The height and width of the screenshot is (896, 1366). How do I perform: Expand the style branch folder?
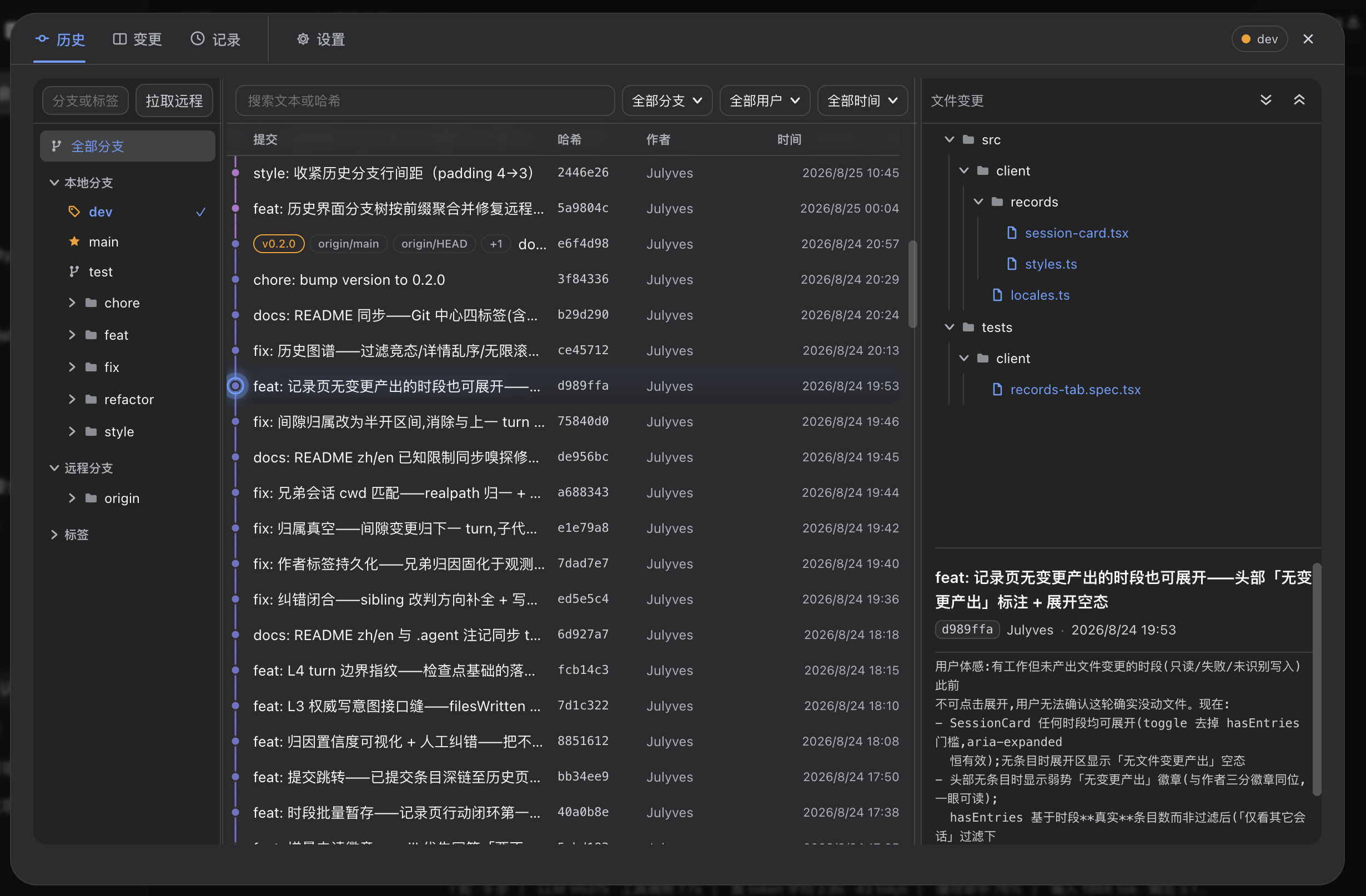click(x=72, y=431)
